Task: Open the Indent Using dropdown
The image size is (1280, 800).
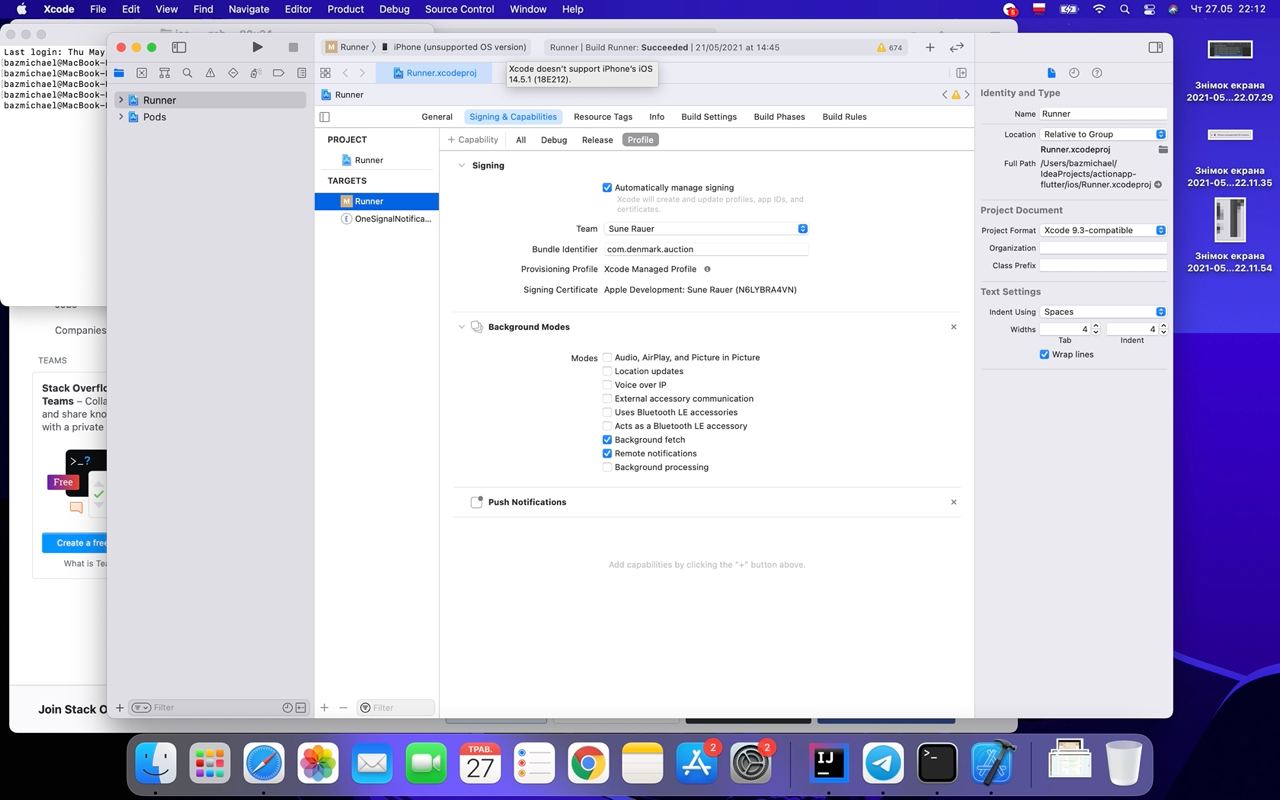Action: 1103,312
